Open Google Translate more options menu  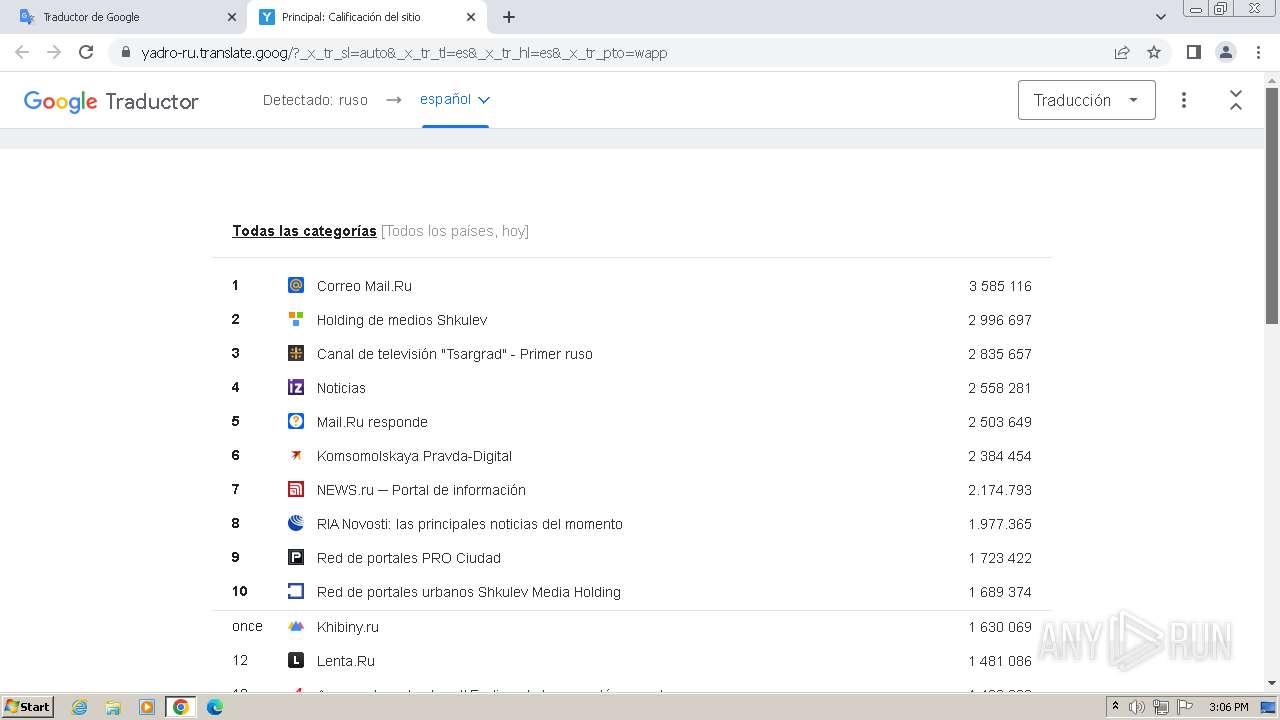click(1184, 100)
